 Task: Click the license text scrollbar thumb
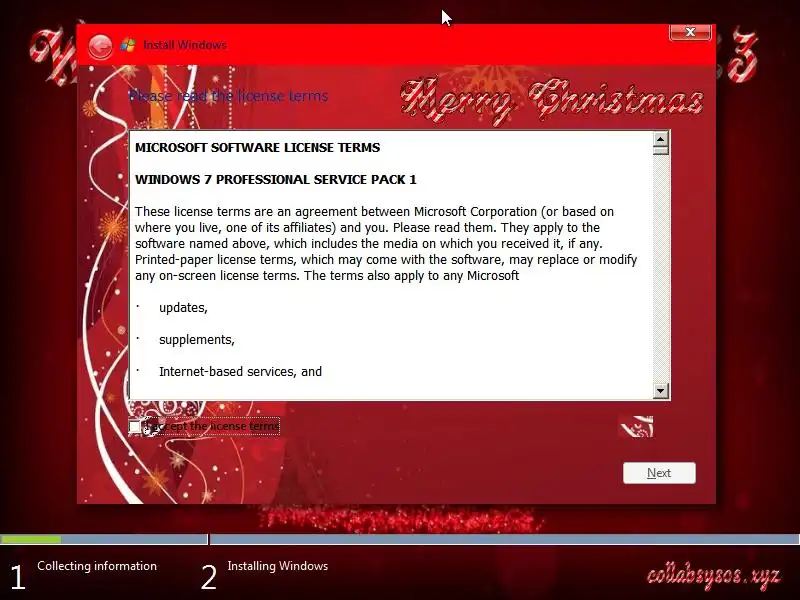click(660, 151)
